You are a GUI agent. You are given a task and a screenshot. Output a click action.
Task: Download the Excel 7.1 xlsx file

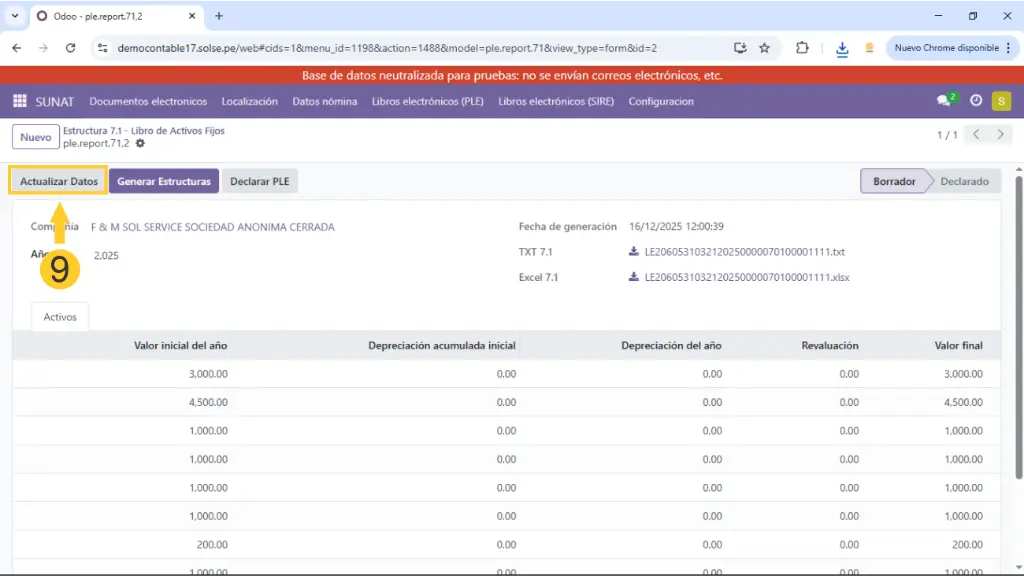point(746,277)
